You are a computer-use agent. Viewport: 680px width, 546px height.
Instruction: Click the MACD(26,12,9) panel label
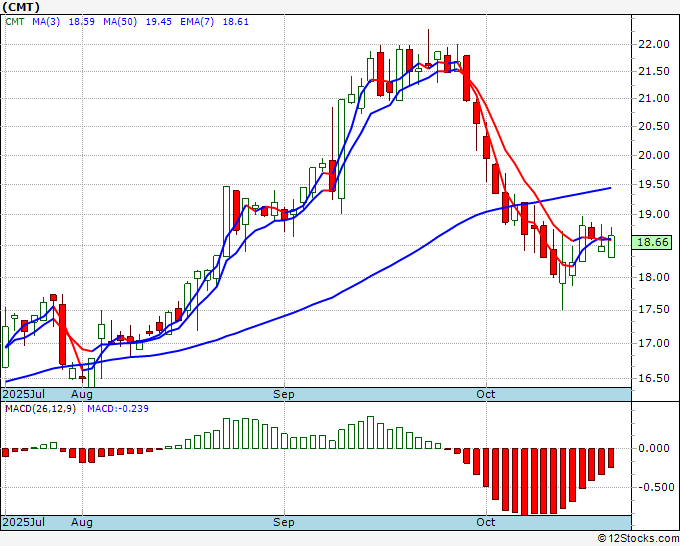tap(40, 409)
